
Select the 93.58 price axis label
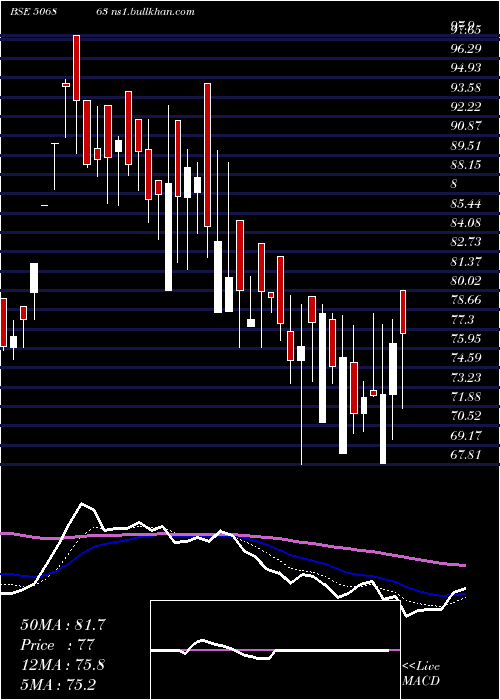tap(466, 87)
